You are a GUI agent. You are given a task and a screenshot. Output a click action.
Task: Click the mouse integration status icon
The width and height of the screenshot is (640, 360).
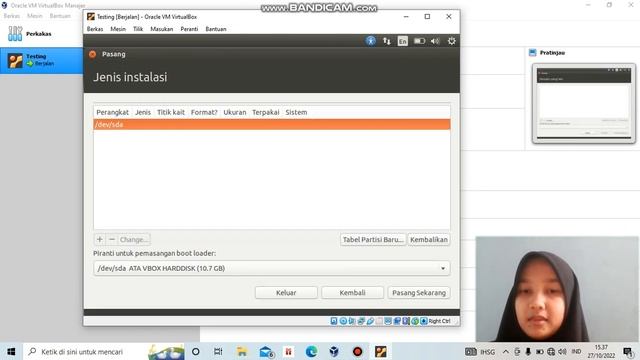(x=415, y=321)
